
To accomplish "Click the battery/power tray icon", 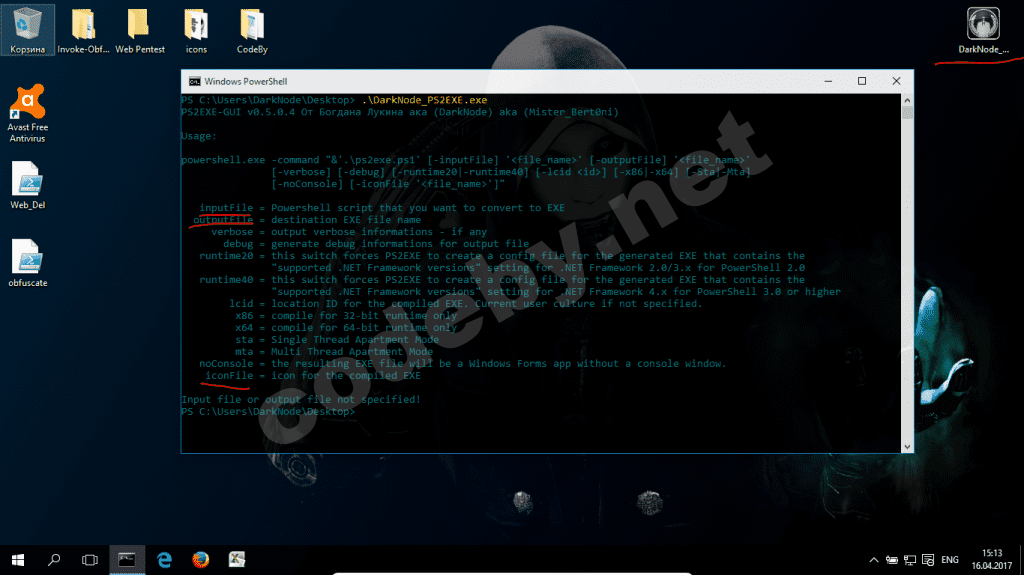I will tap(891, 560).
